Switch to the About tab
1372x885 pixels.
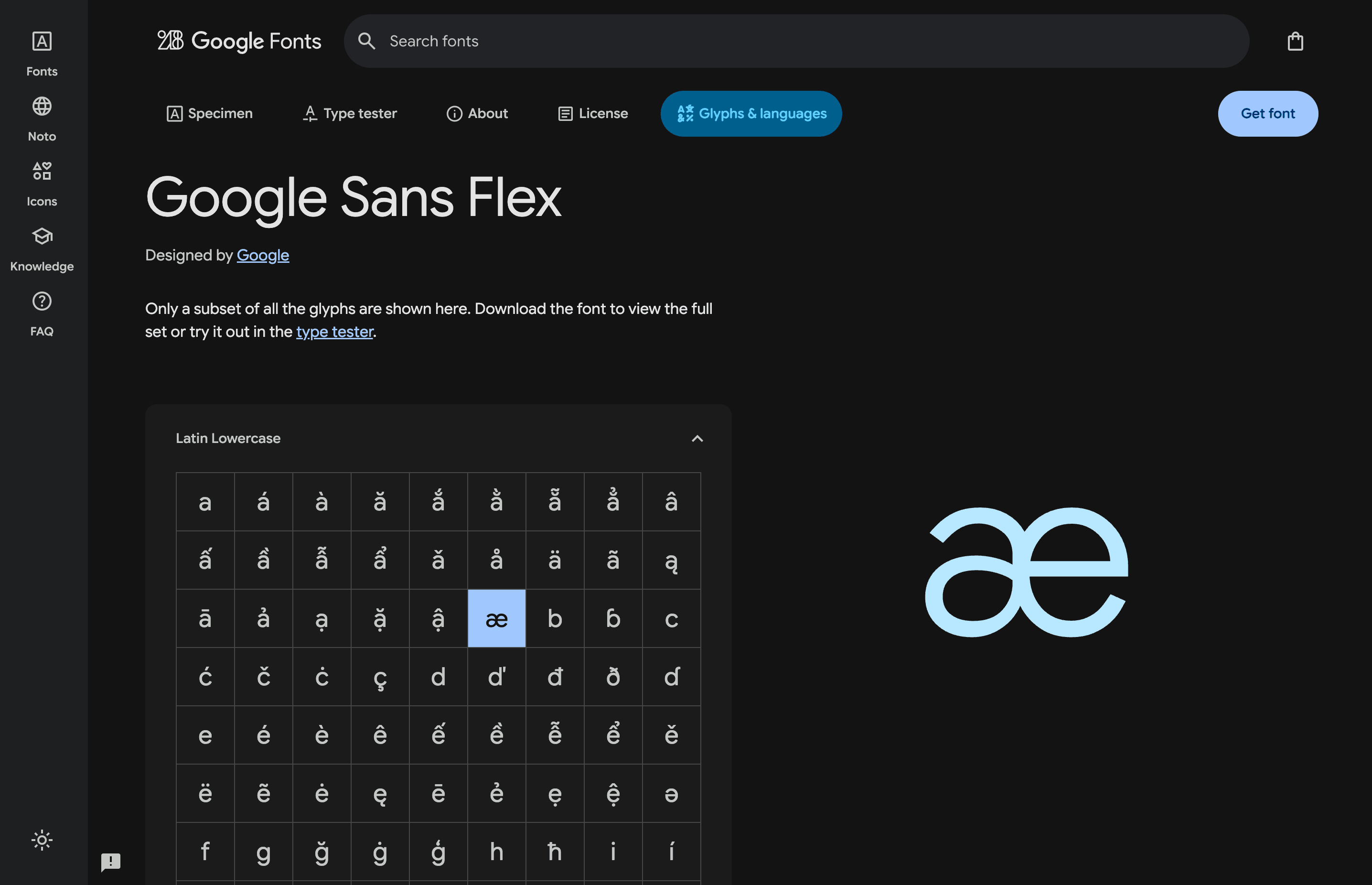477,114
